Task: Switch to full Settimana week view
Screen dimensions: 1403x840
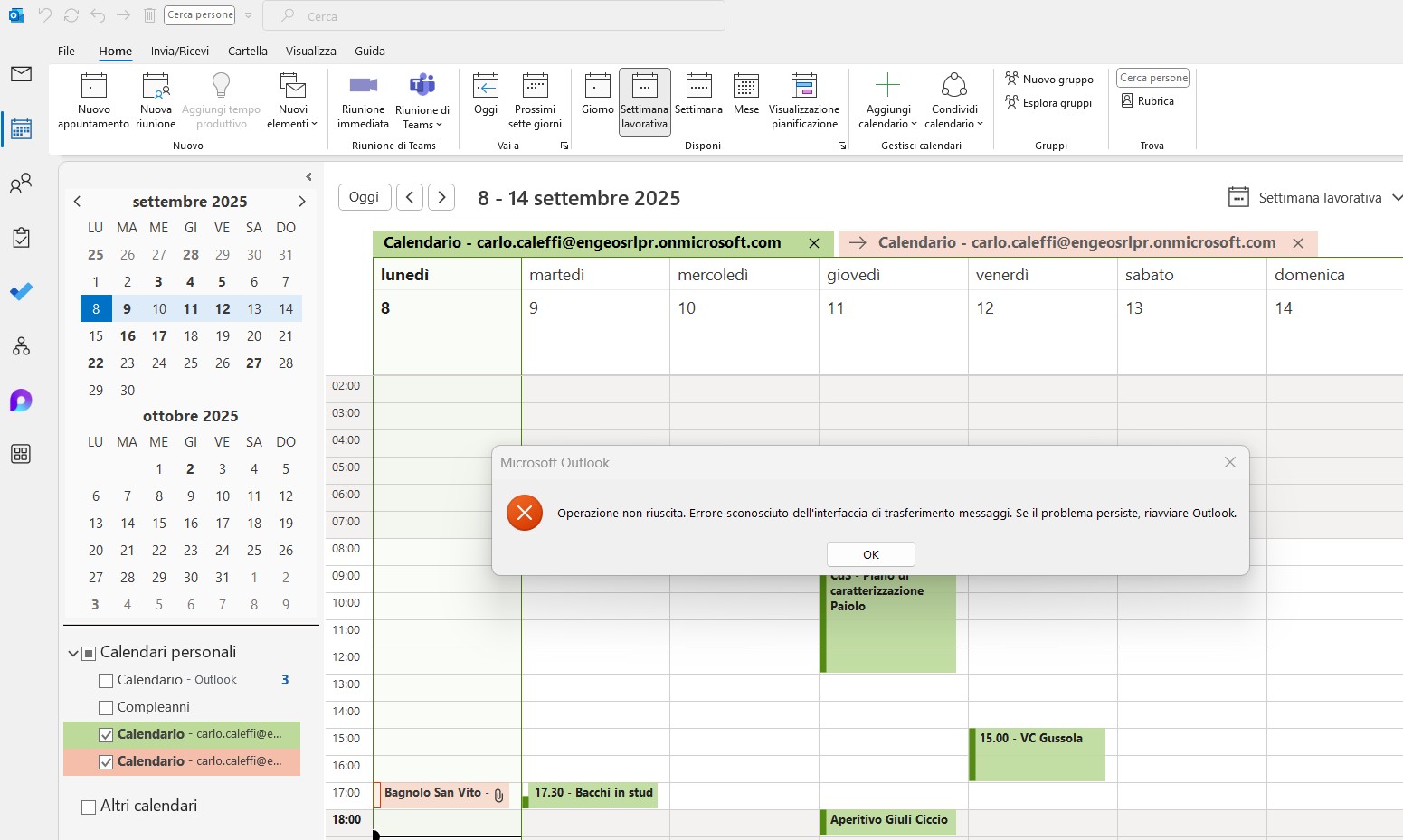Action: coord(698,95)
